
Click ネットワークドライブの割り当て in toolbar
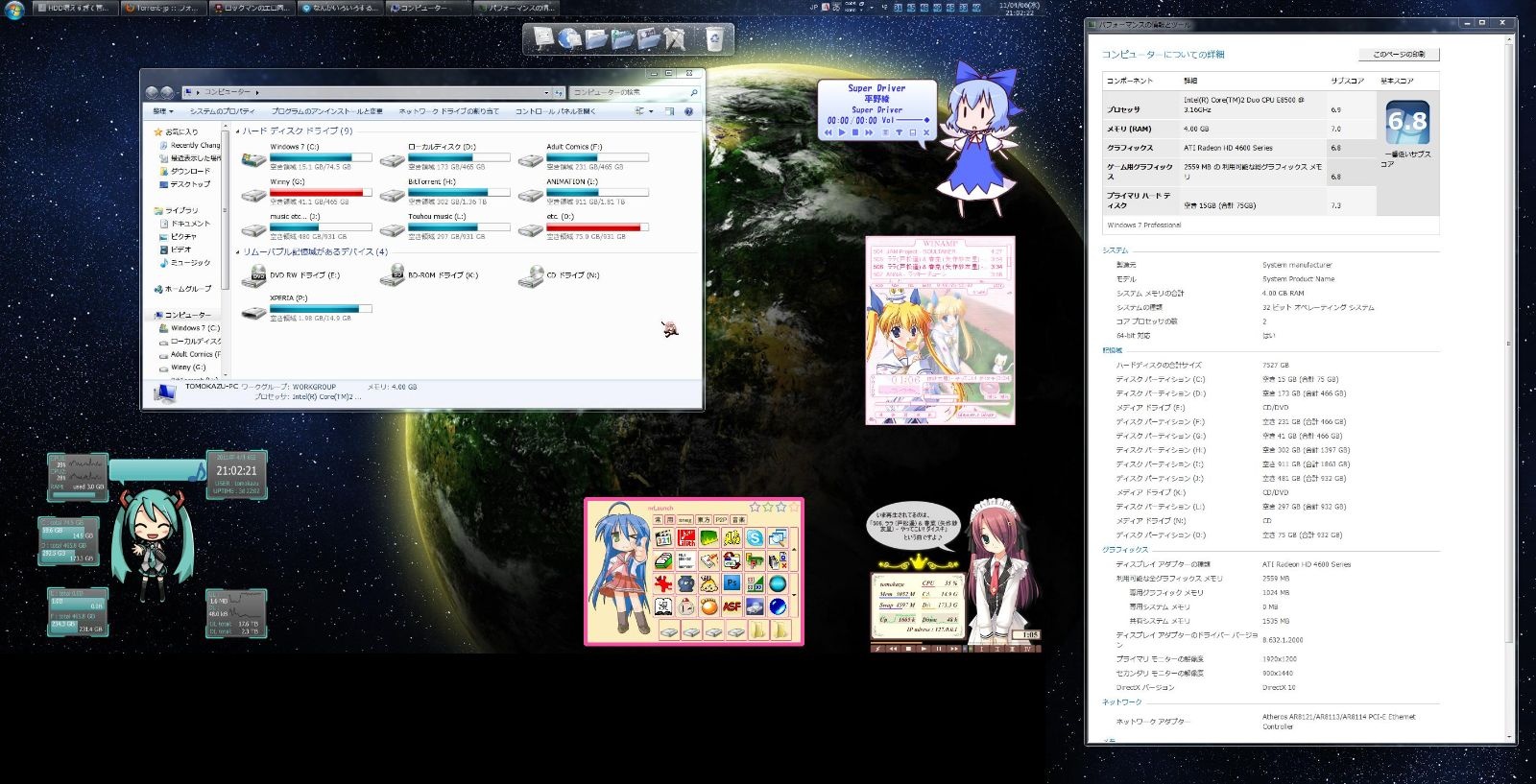pos(448,111)
